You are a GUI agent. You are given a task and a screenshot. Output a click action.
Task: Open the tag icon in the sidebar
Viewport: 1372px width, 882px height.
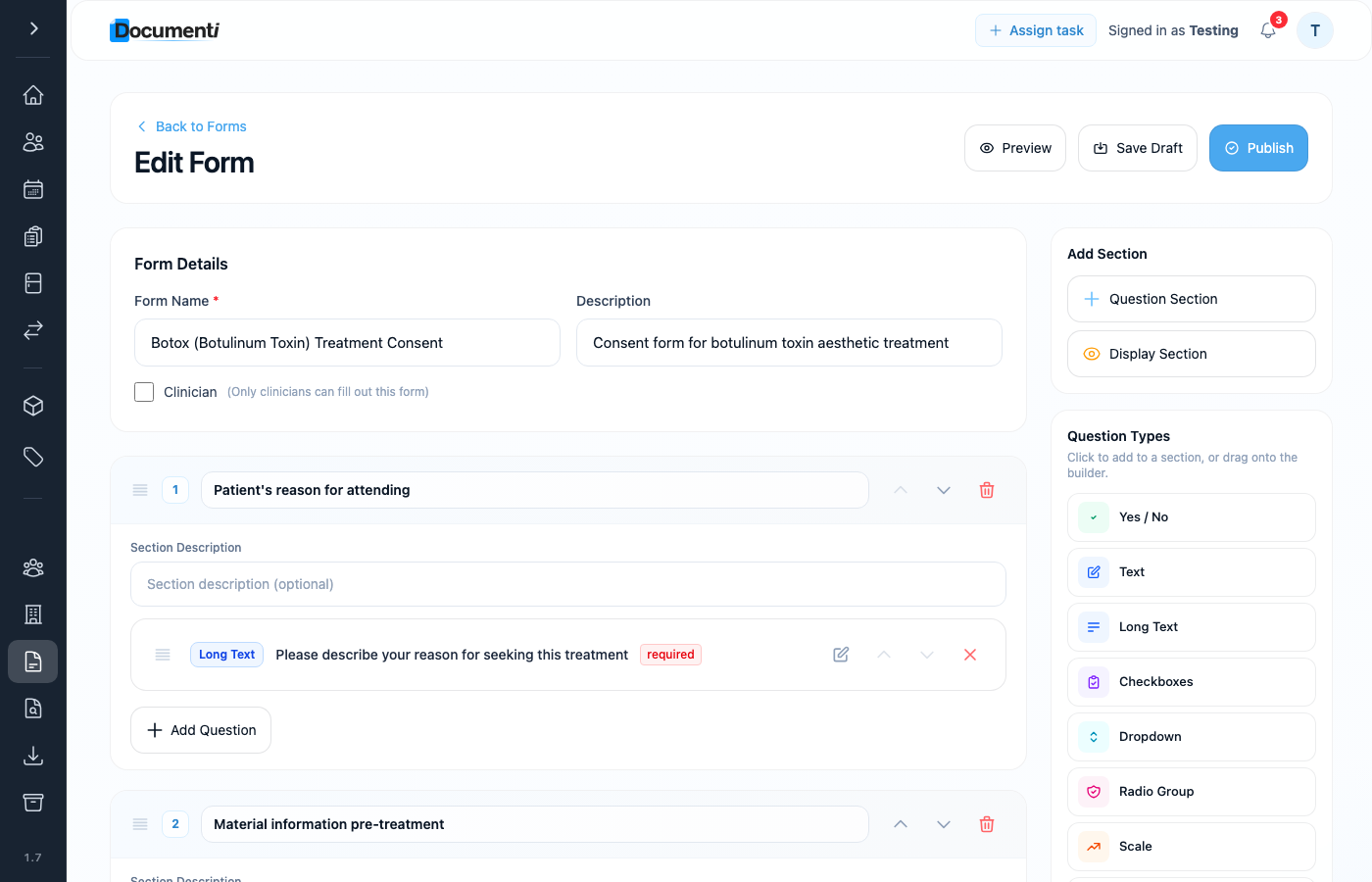33,457
